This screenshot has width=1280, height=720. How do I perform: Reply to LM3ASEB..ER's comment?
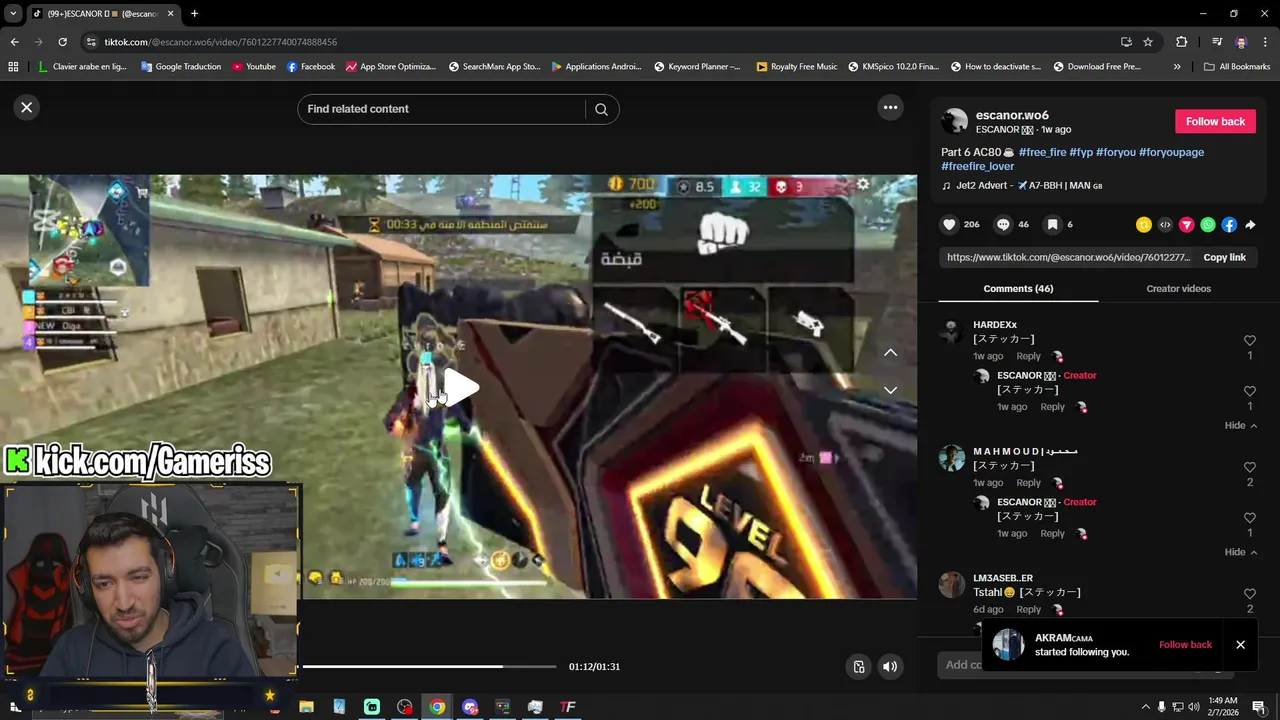click(1028, 609)
